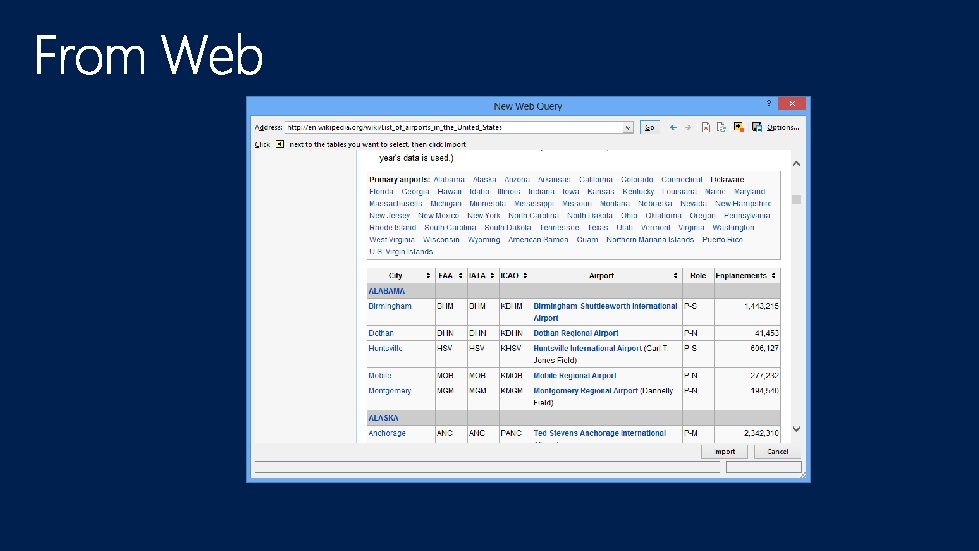Image resolution: width=979 pixels, height=551 pixels.
Task: Open the Rhode Island link
Action: point(392,228)
